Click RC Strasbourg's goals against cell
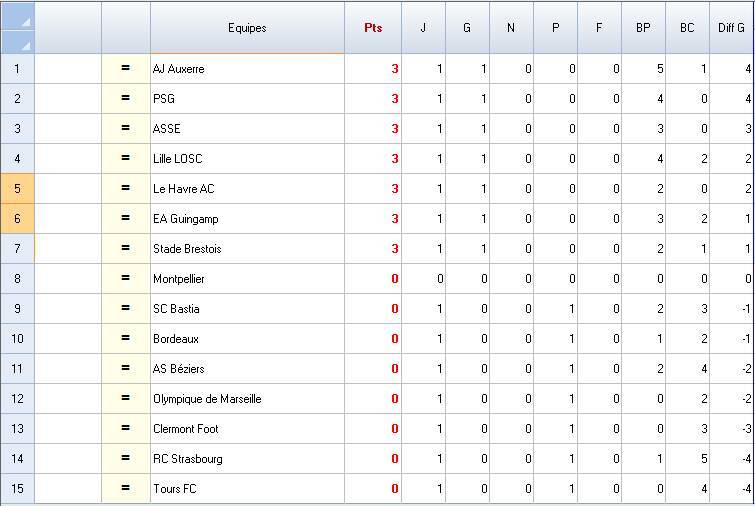755x506 pixels. tap(687, 459)
